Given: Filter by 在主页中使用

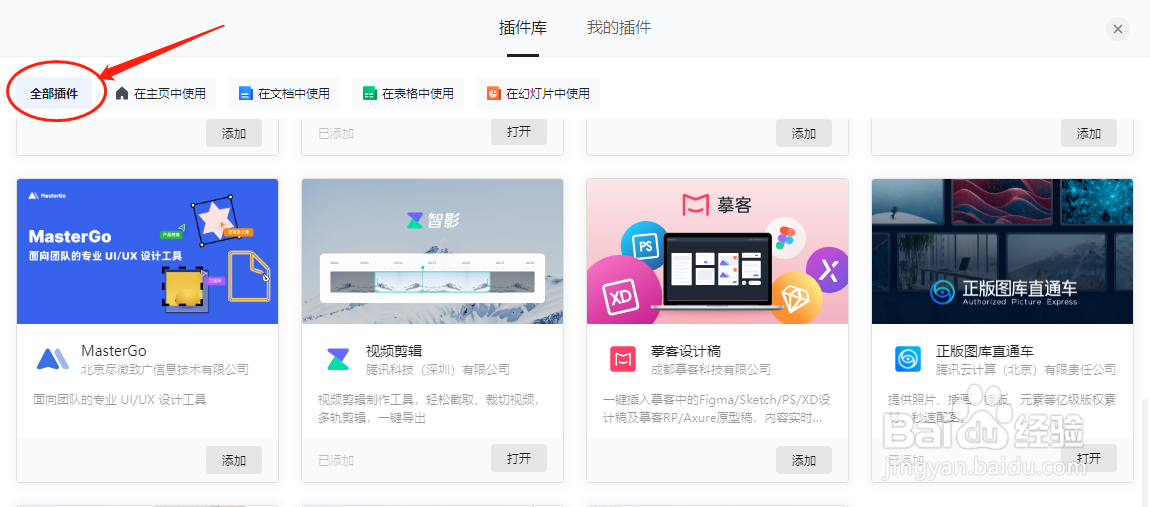Looking at the screenshot, I should point(160,93).
